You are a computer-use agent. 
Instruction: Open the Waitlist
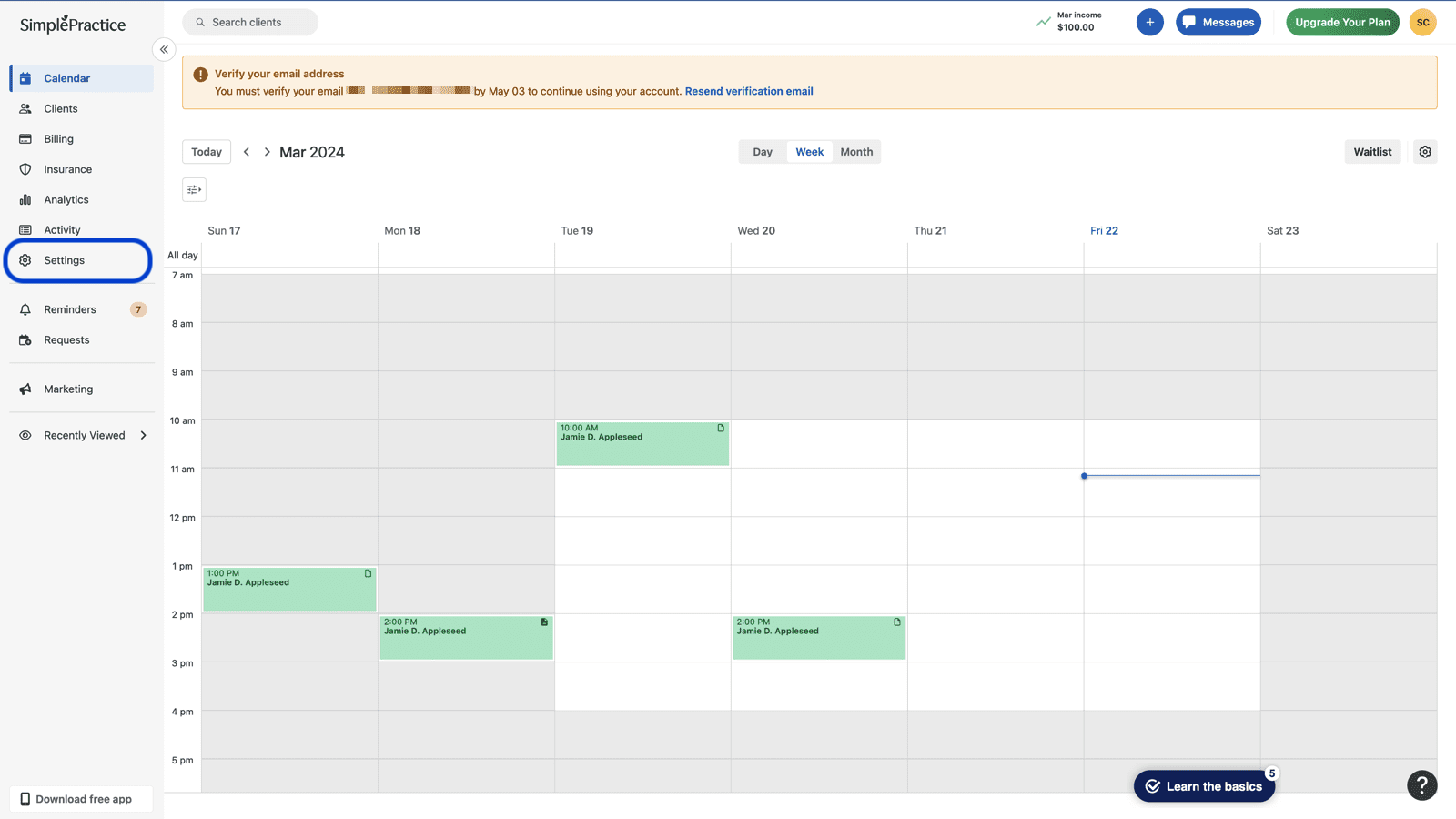click(x=1372, y=152)
